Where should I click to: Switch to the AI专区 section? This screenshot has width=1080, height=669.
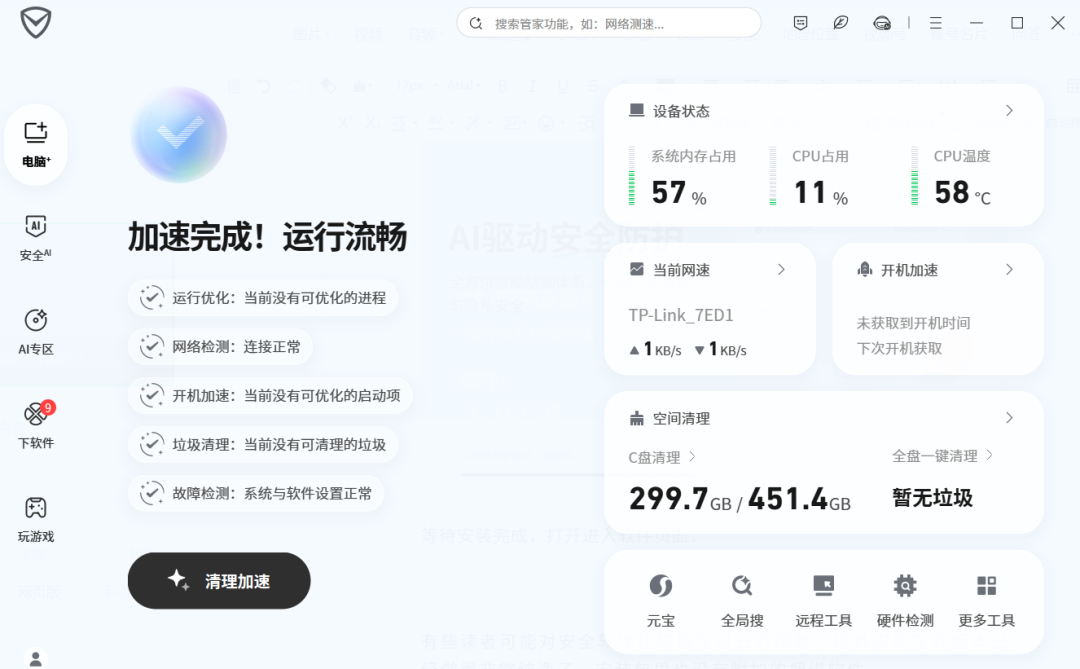coord(35,333)
